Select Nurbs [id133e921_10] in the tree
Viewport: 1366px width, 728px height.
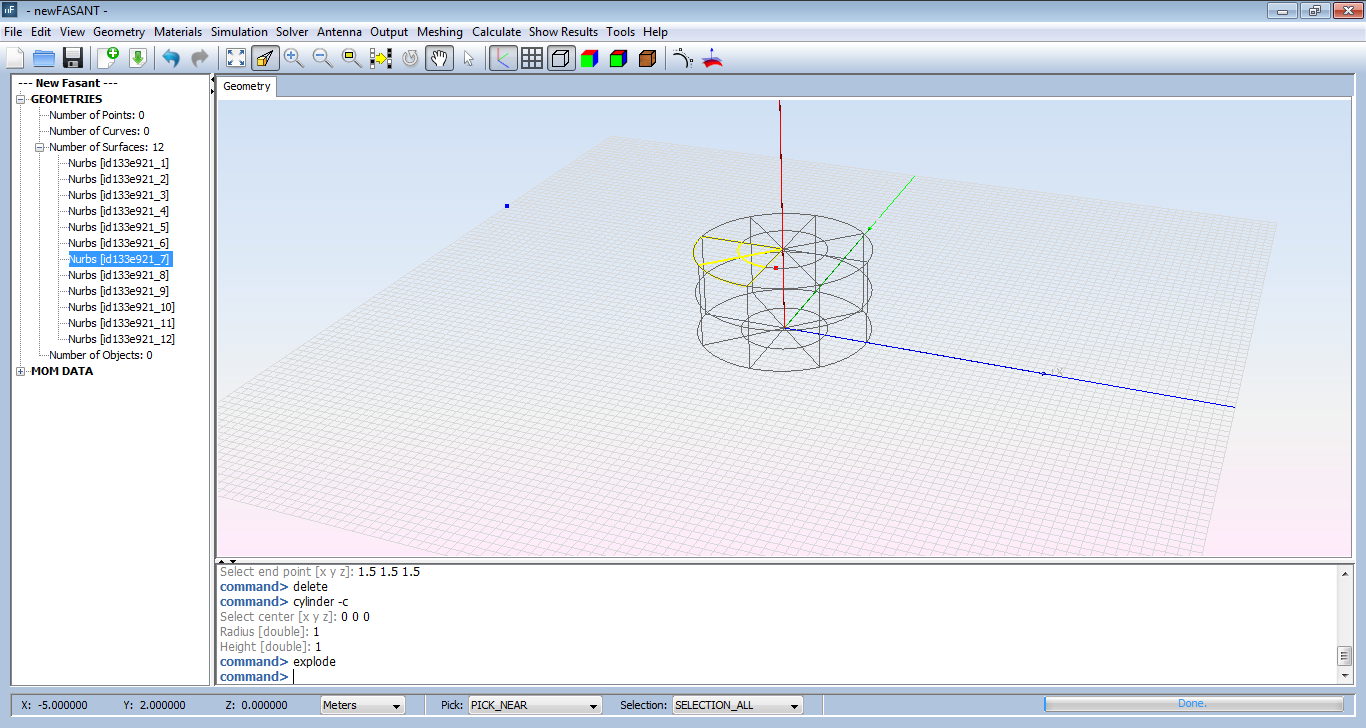pos(121,307)
